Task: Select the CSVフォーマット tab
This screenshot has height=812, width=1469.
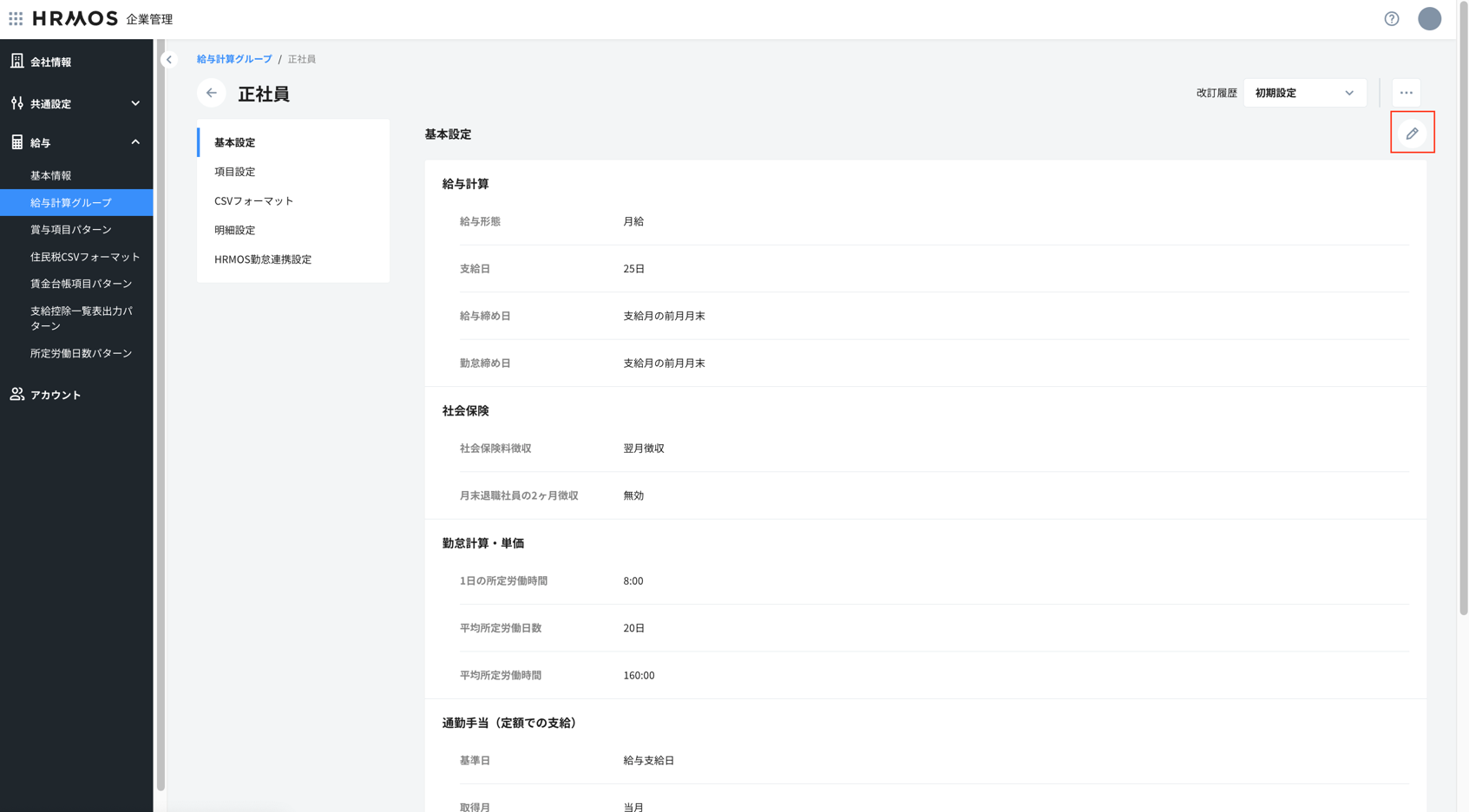Action: click(x=253, y=201)
